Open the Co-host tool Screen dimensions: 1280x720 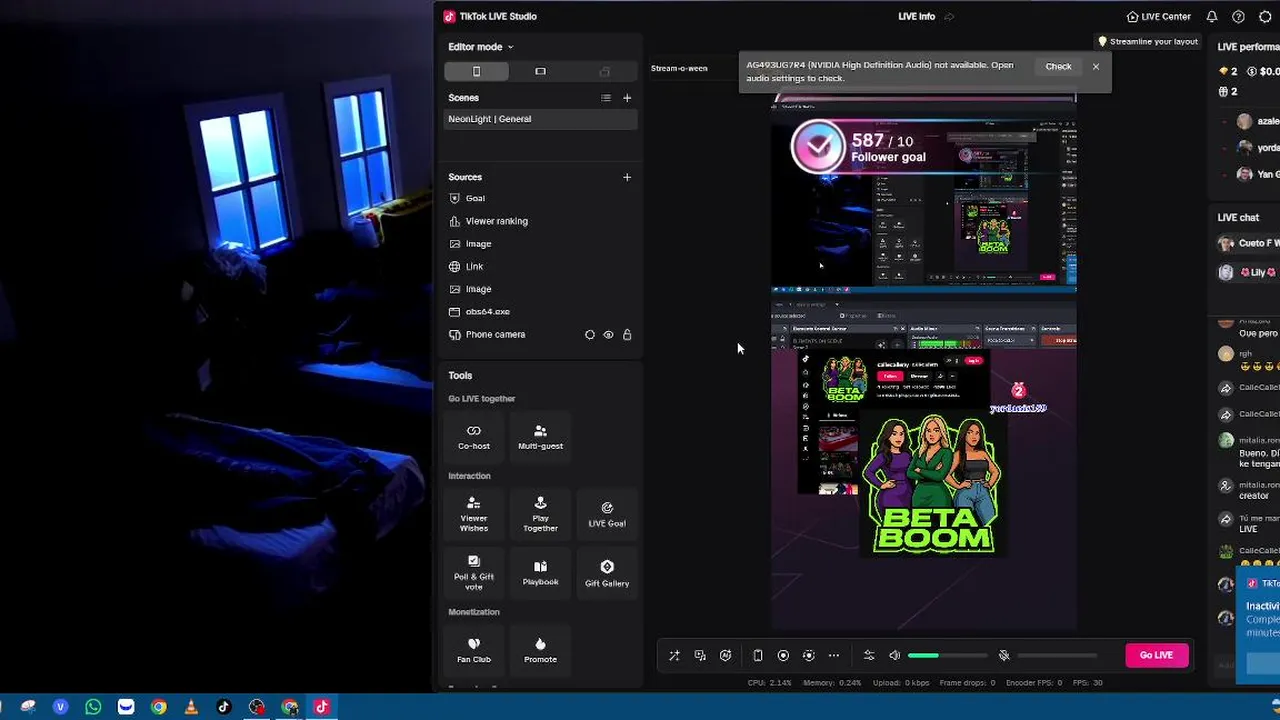(x=474, y=437)
